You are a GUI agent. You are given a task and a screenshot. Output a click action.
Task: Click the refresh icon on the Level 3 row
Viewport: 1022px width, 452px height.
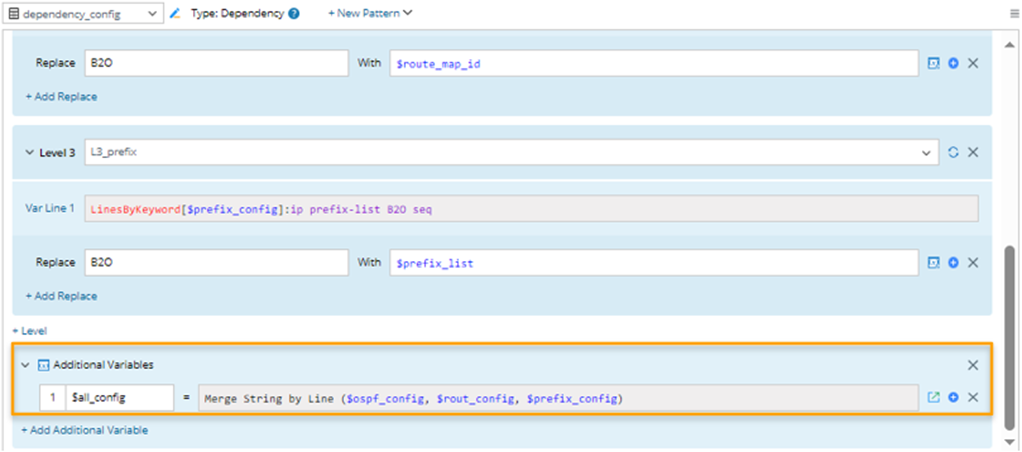[953, 152]
